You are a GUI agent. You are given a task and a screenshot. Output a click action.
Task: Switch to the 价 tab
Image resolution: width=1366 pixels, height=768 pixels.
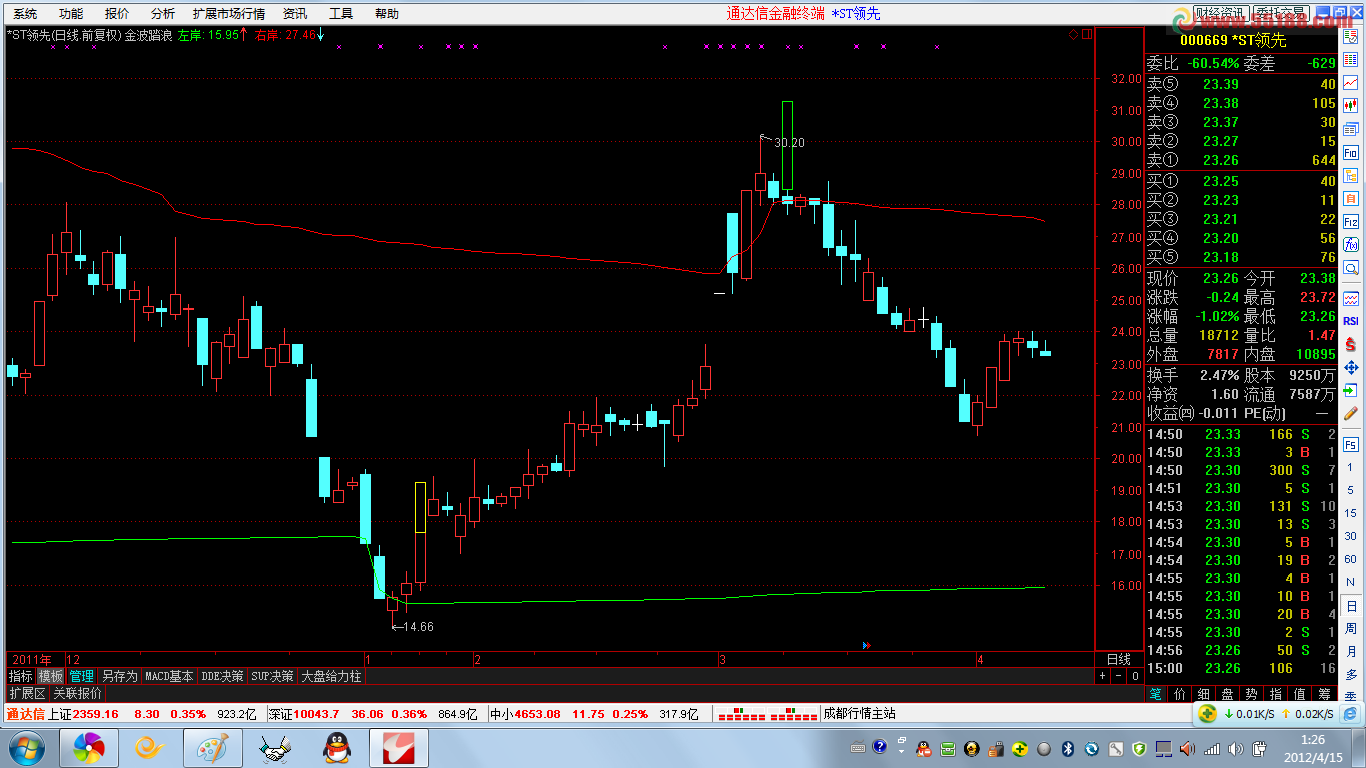1180,693
